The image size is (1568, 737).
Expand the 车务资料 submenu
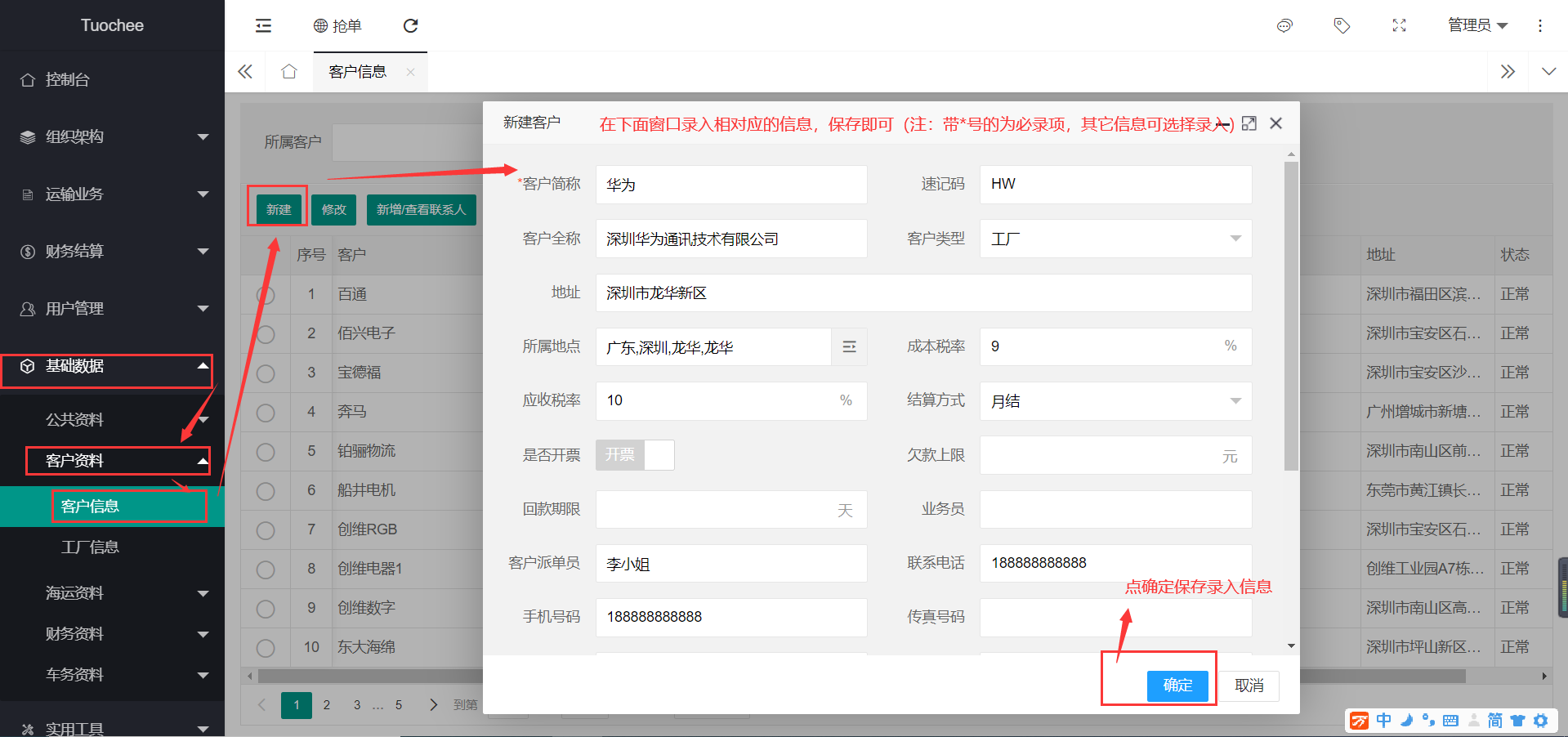[x=203, y=675]
